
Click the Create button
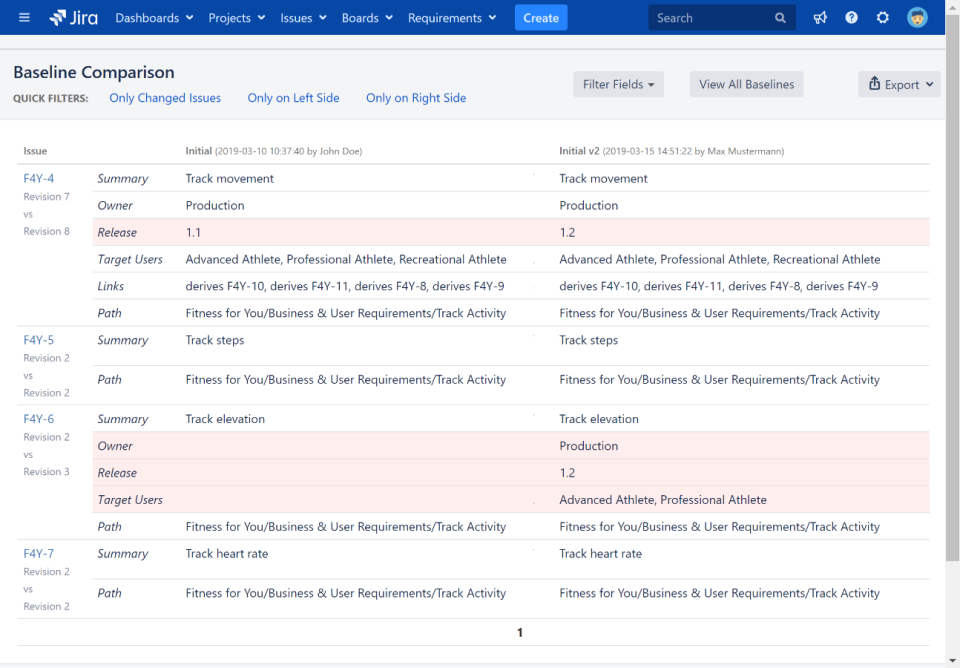pos(540,17)
